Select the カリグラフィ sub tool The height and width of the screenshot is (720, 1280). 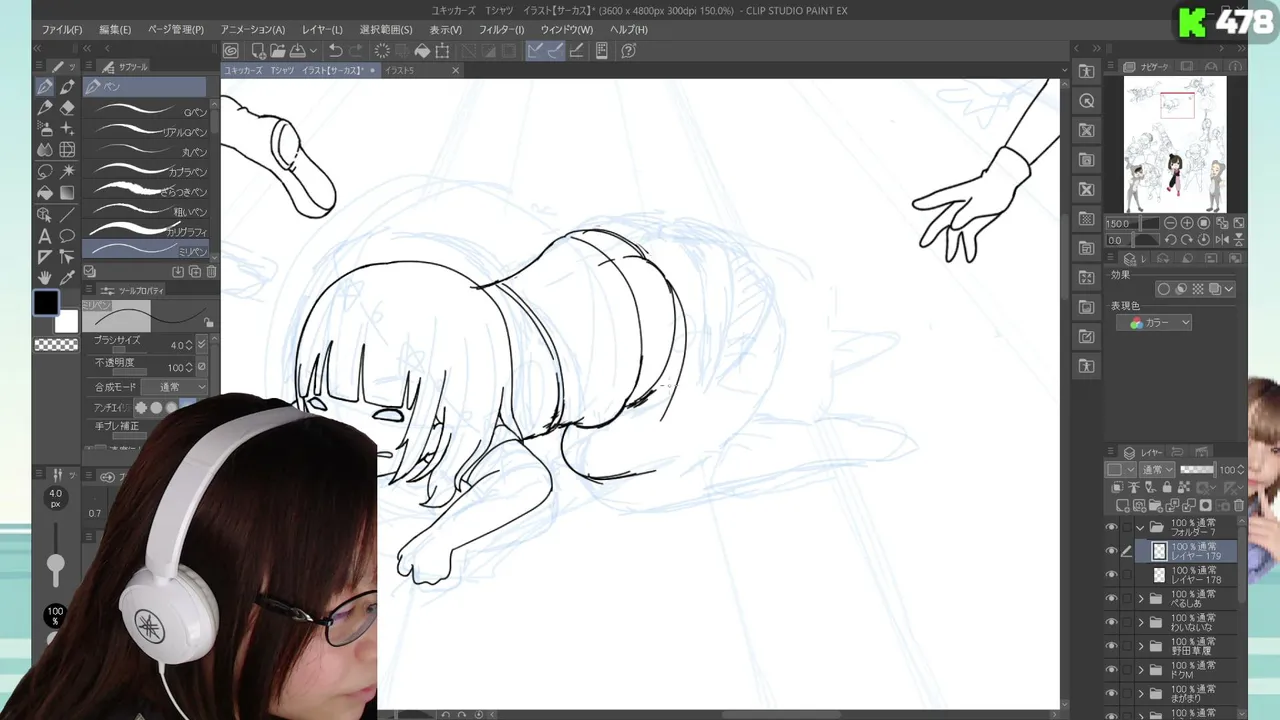(146, 231)
